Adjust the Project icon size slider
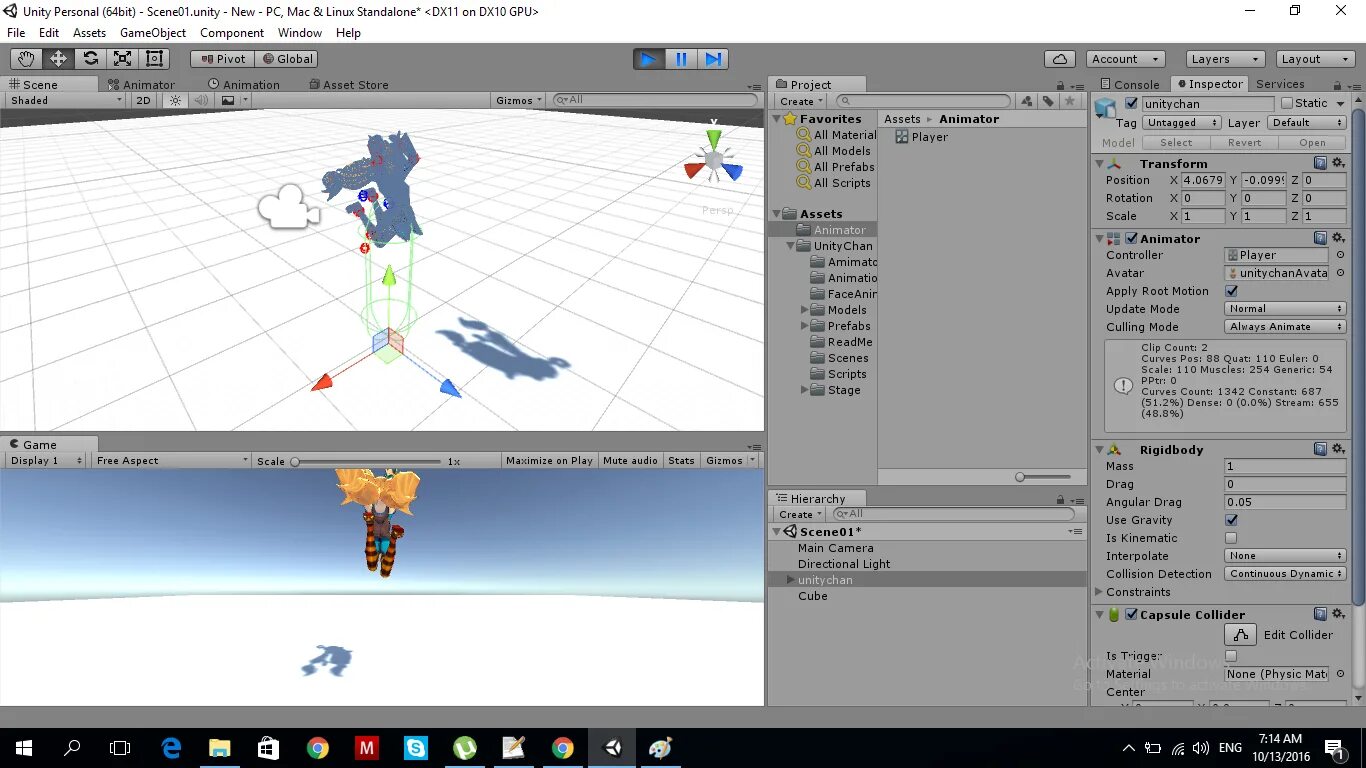Image resolution: width=1366 pixels, height=768 pixels. click(x=1043, y=477)
